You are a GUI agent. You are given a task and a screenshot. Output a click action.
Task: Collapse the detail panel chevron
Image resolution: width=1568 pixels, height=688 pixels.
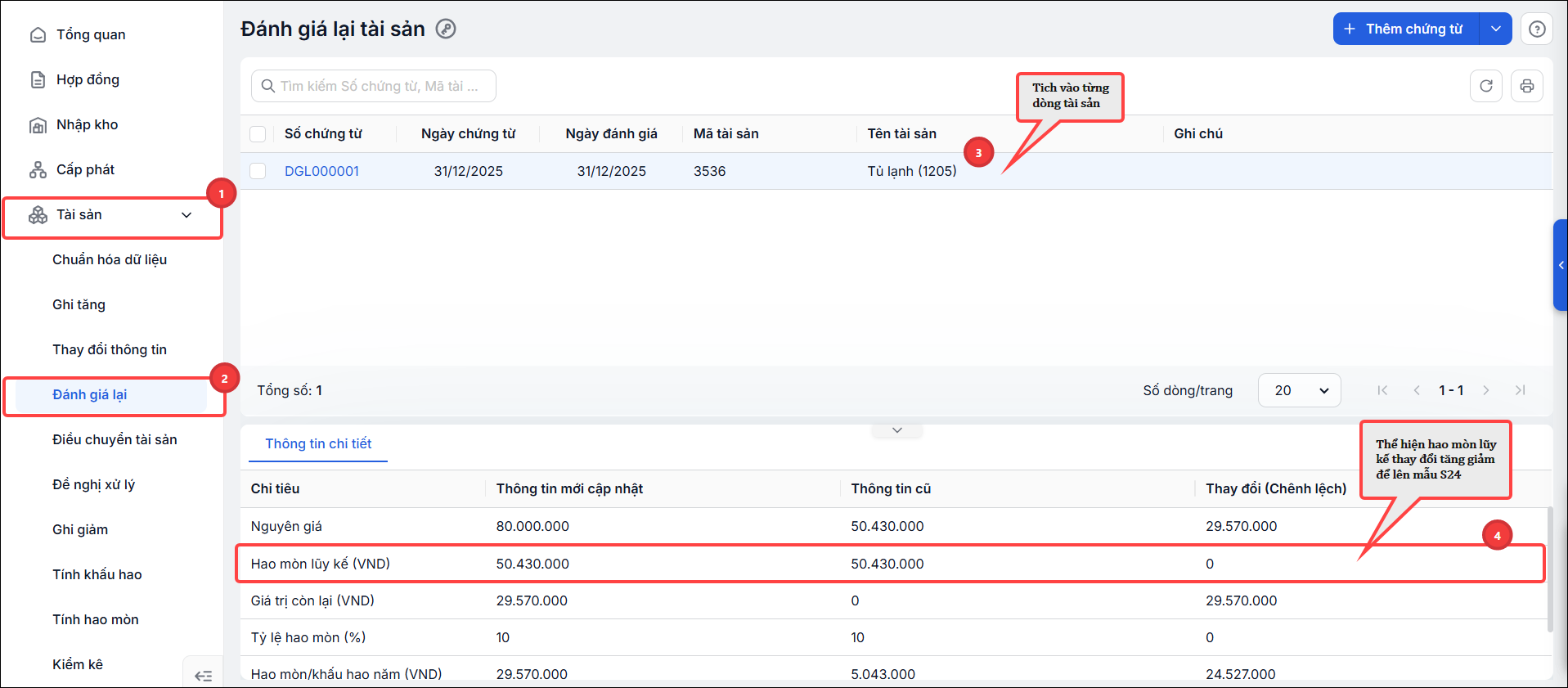click(897, 430)
